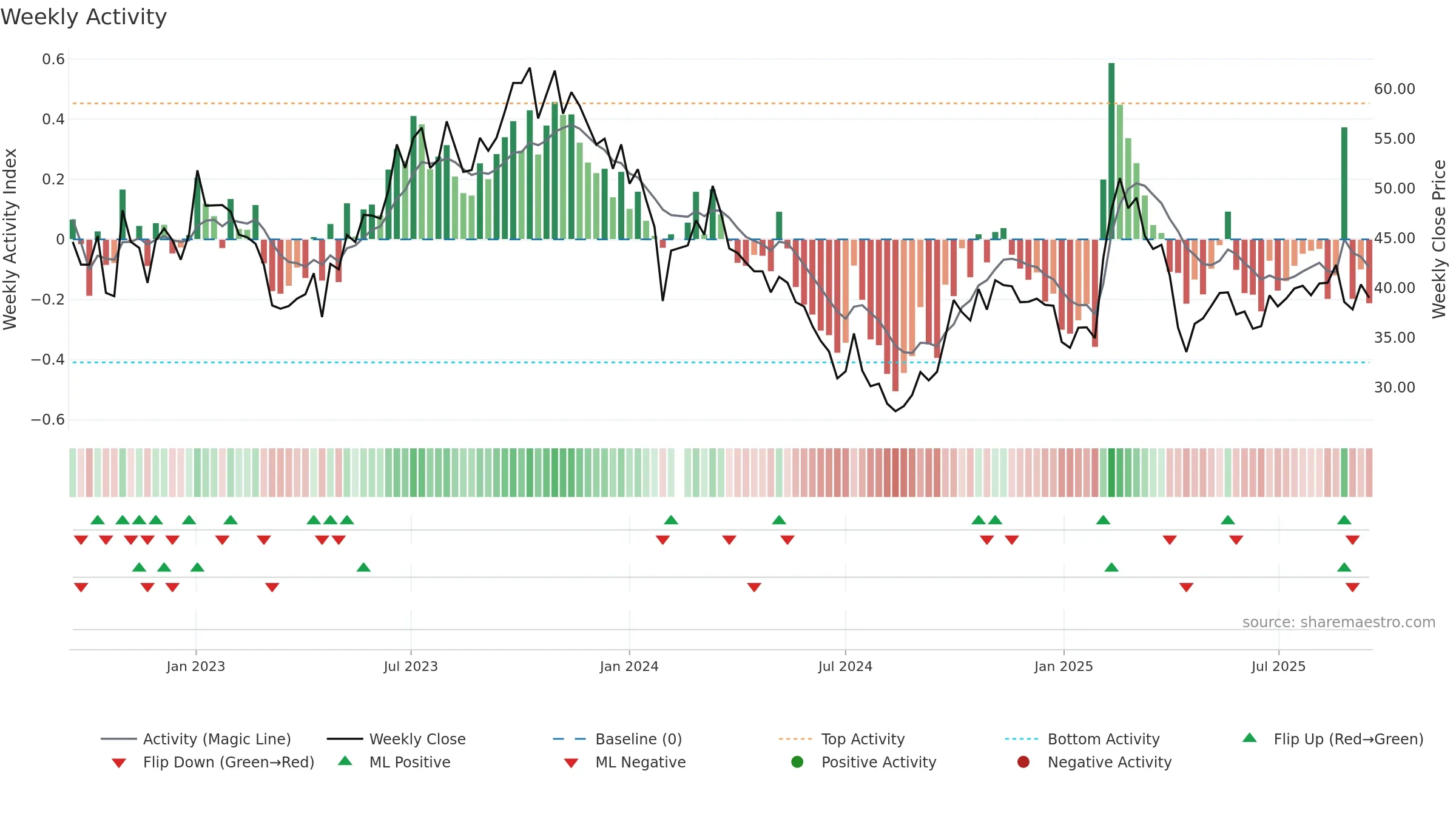
Task: Toggle the Bottom Activity legend entry
Action: (1082, 739)
